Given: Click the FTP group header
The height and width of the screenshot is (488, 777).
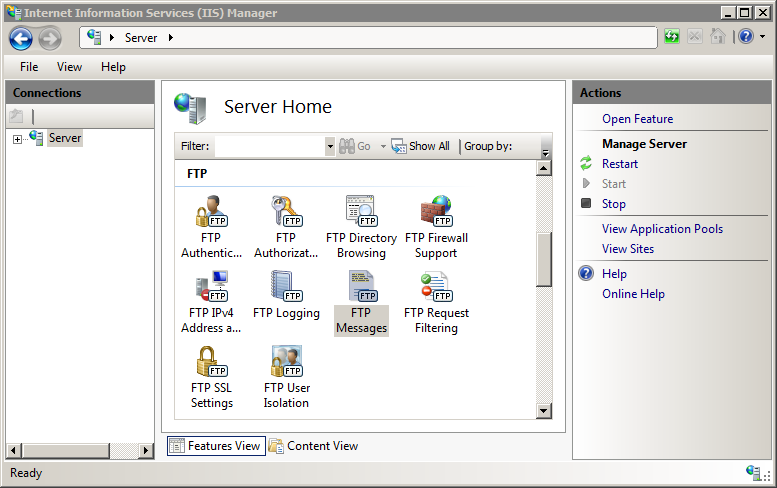Looking at the screenshot, I should click(197, 174).
